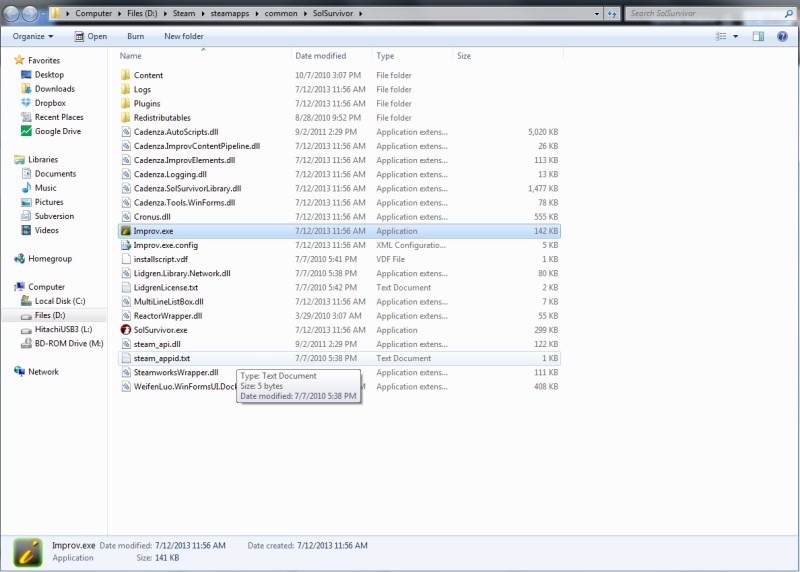
Task: Click the Libraries heading in sidebar
Action: (x=36, y=160)
